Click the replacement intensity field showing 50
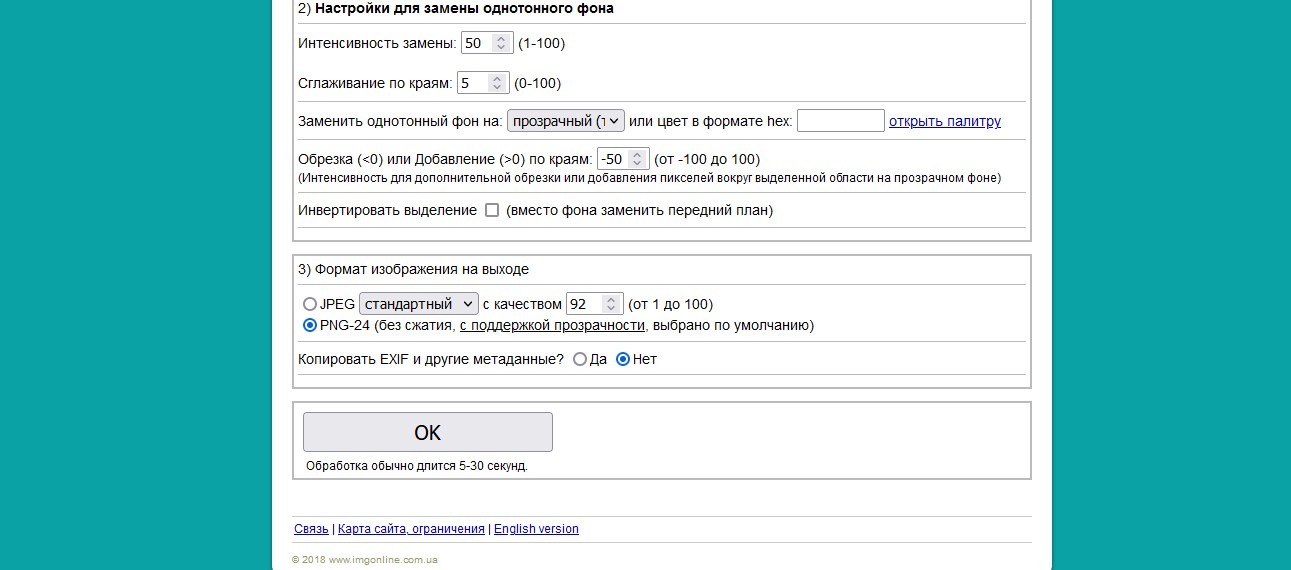This screenshot has width=1291, height=570. coord(476,44)
